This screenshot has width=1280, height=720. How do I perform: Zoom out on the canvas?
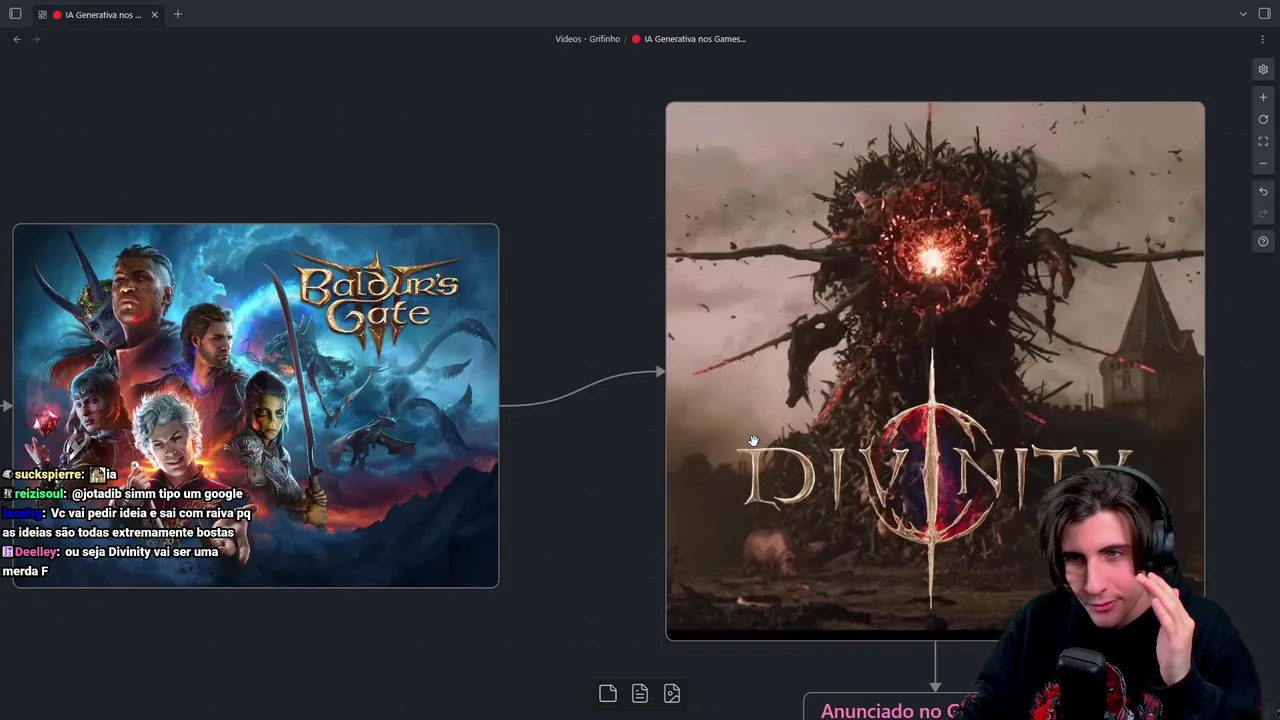point(1263,163)
